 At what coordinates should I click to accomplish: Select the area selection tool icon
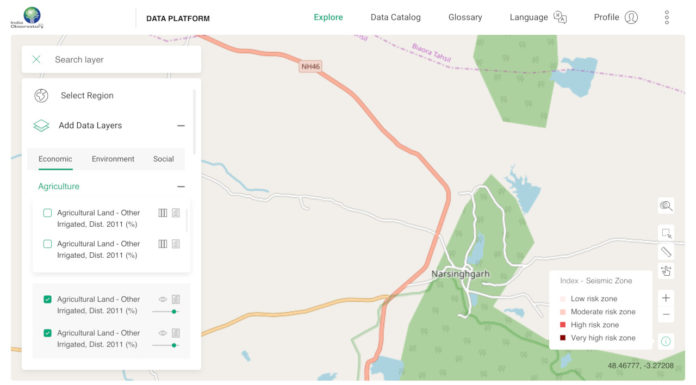666,233
